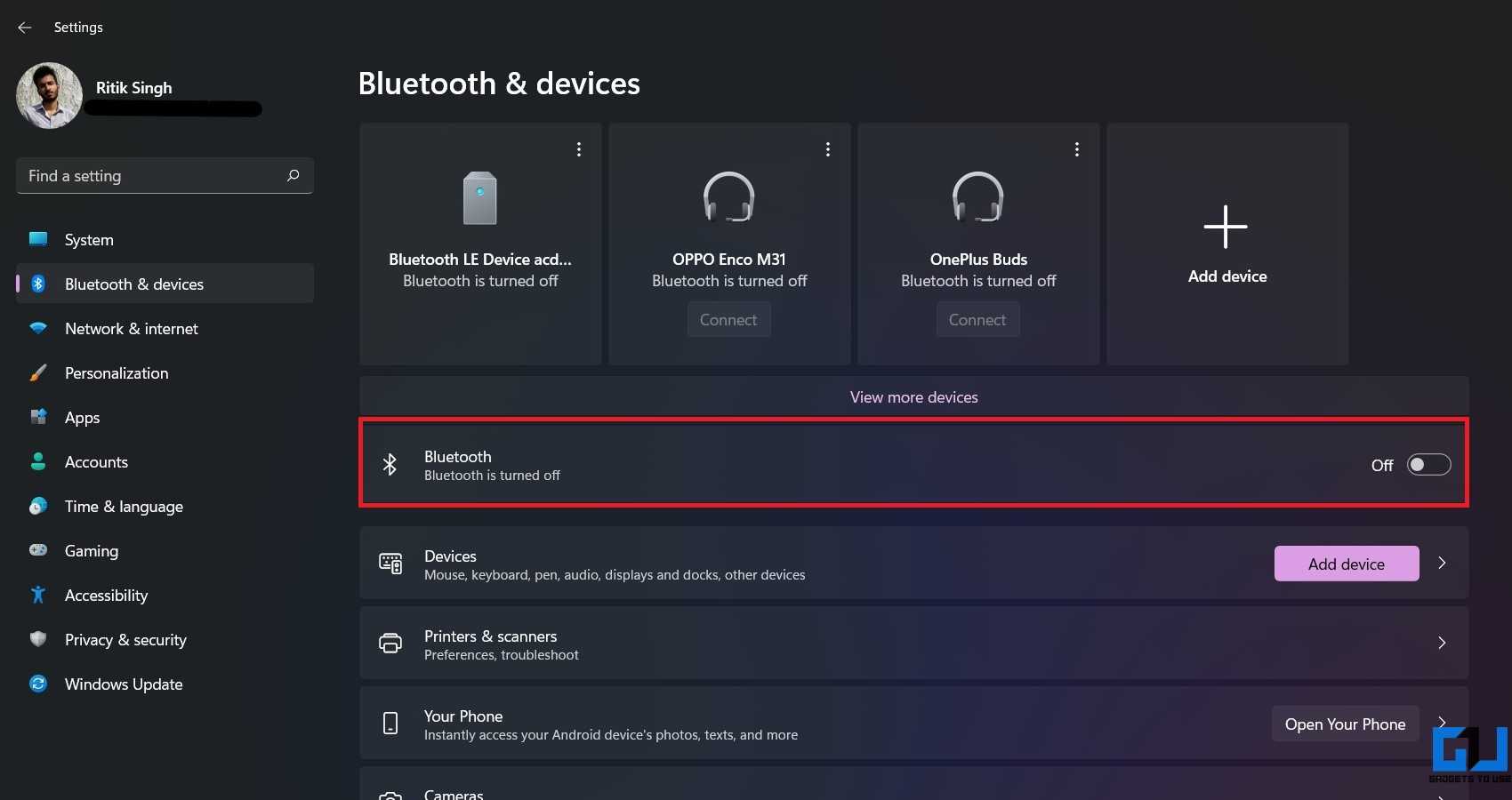Click the Time & language globe icon

(x=38, y=506)
